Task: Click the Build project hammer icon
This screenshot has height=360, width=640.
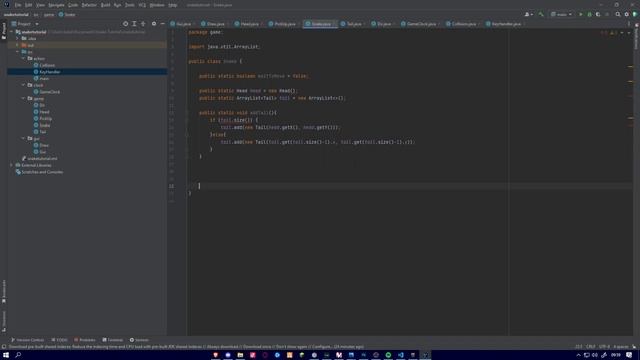Action: pyautogui.click(x=541, y=14)
